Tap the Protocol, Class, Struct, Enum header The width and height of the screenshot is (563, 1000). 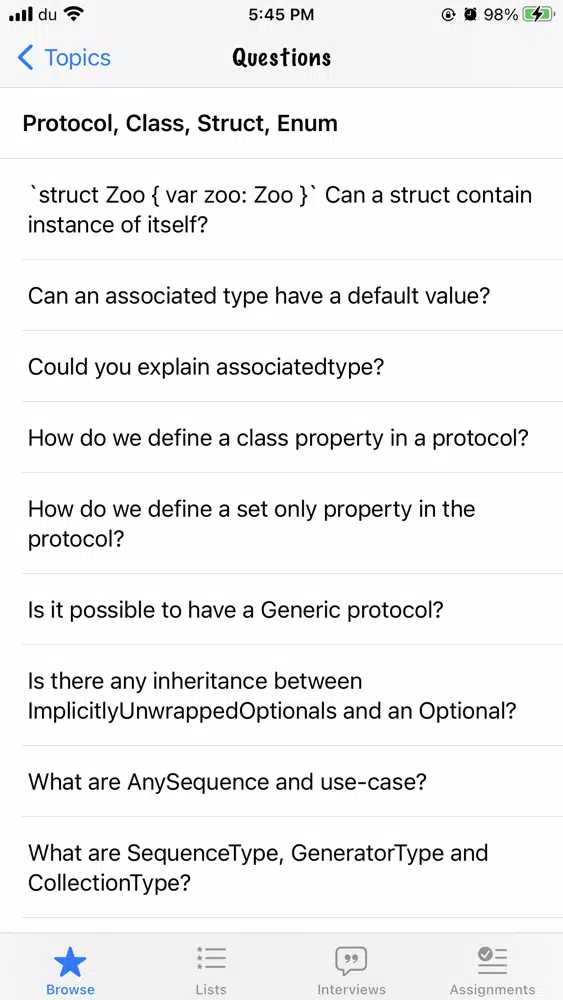pyautogui.click(x=180, y=123)
